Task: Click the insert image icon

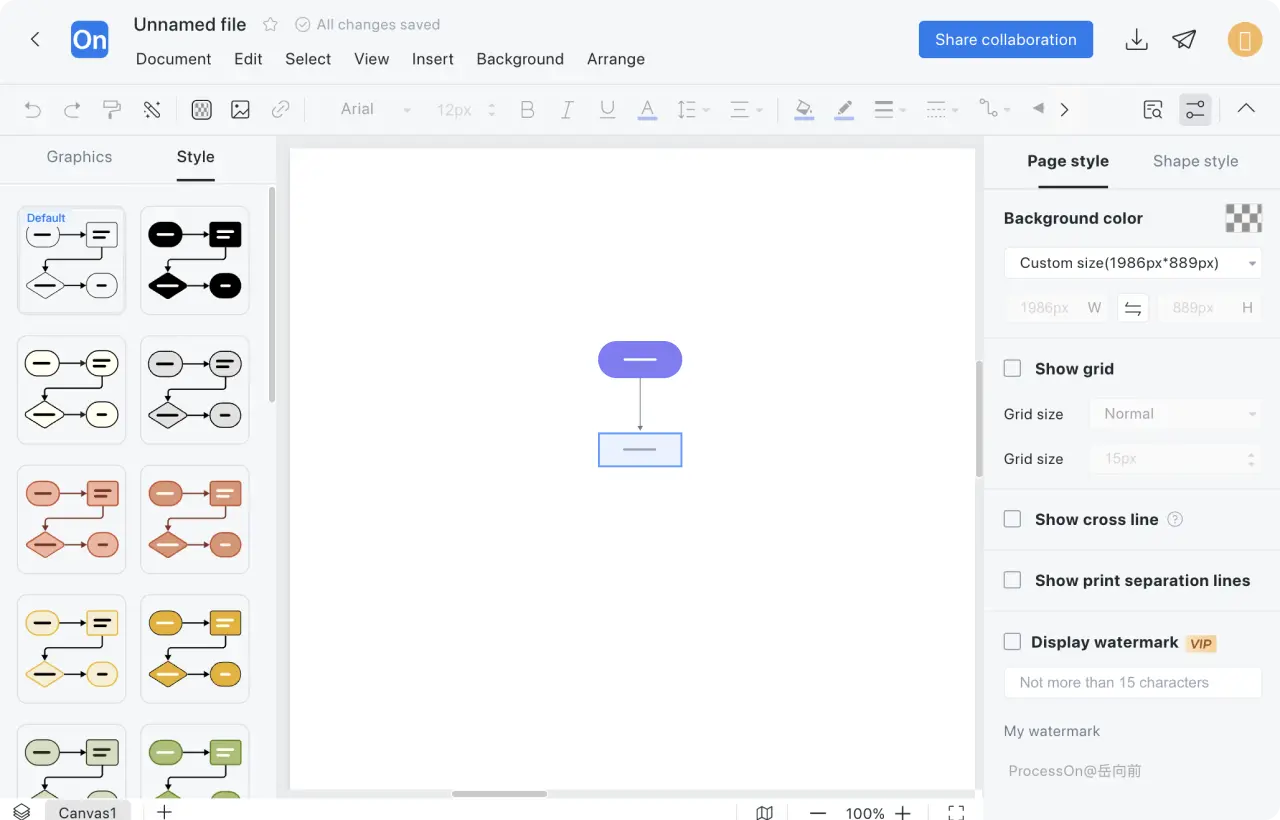Action: click(240, 110)
